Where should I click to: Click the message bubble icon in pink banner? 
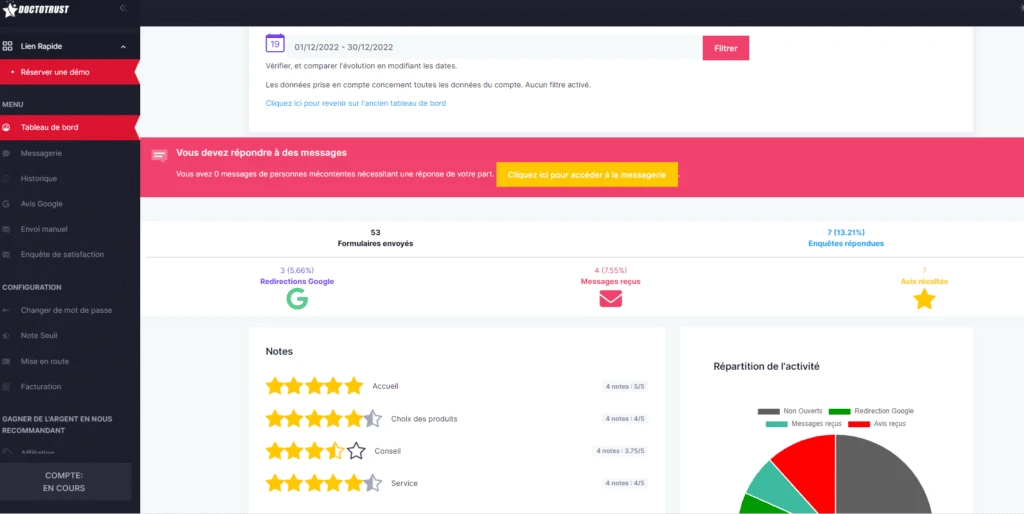coord(159,155)
